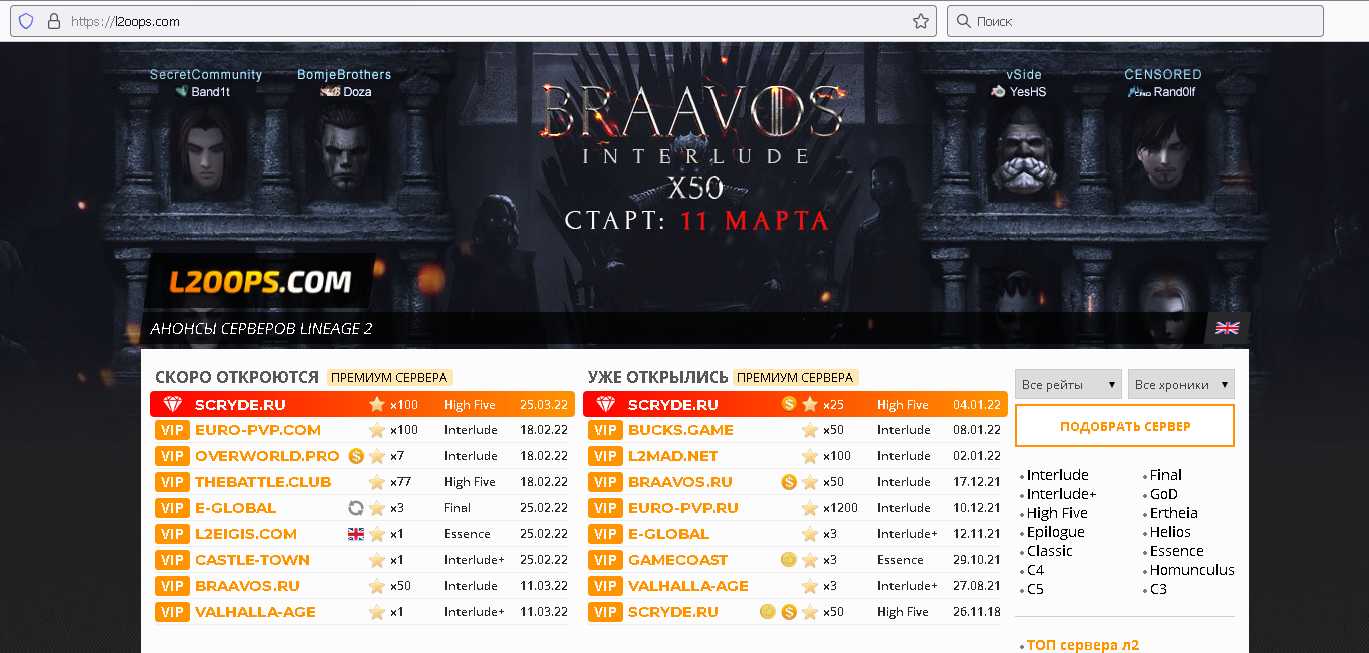Click the VIP badge next to BUCKS.GAME
The image size is (1369, 653).
[x=605, y=430]
